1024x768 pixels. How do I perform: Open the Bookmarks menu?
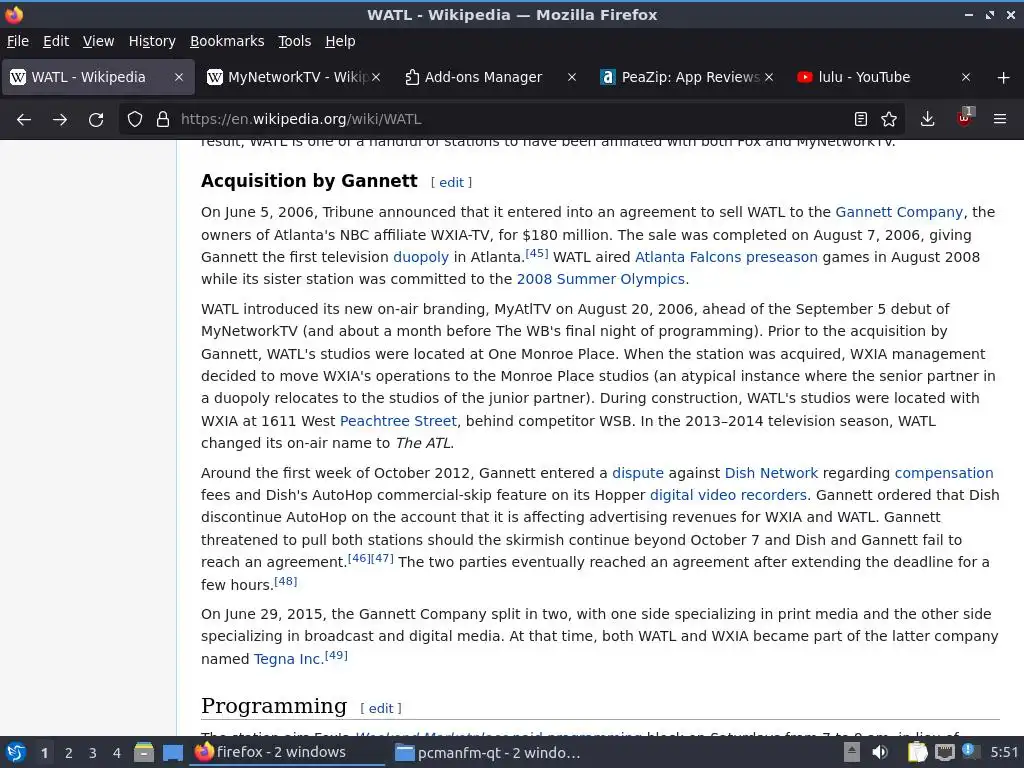pos(227,41)
